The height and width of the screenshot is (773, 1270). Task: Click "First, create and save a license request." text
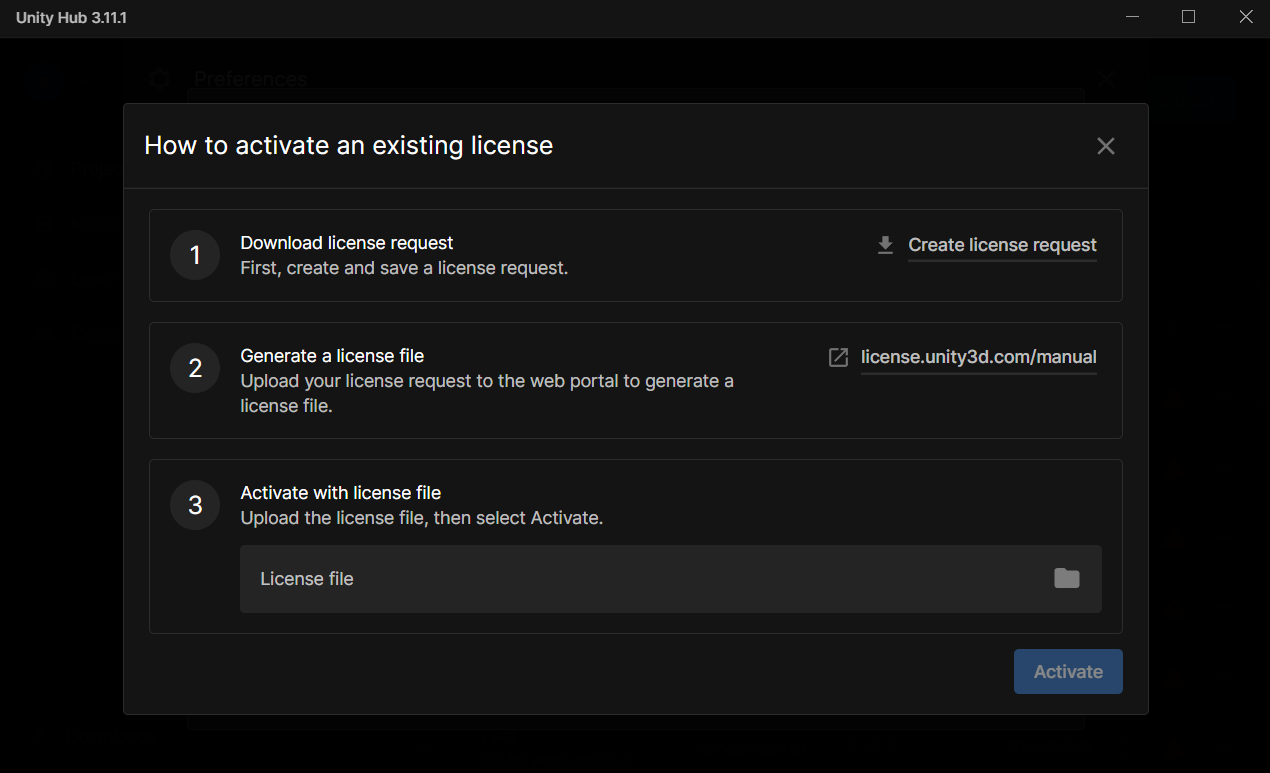coord(404,268)
